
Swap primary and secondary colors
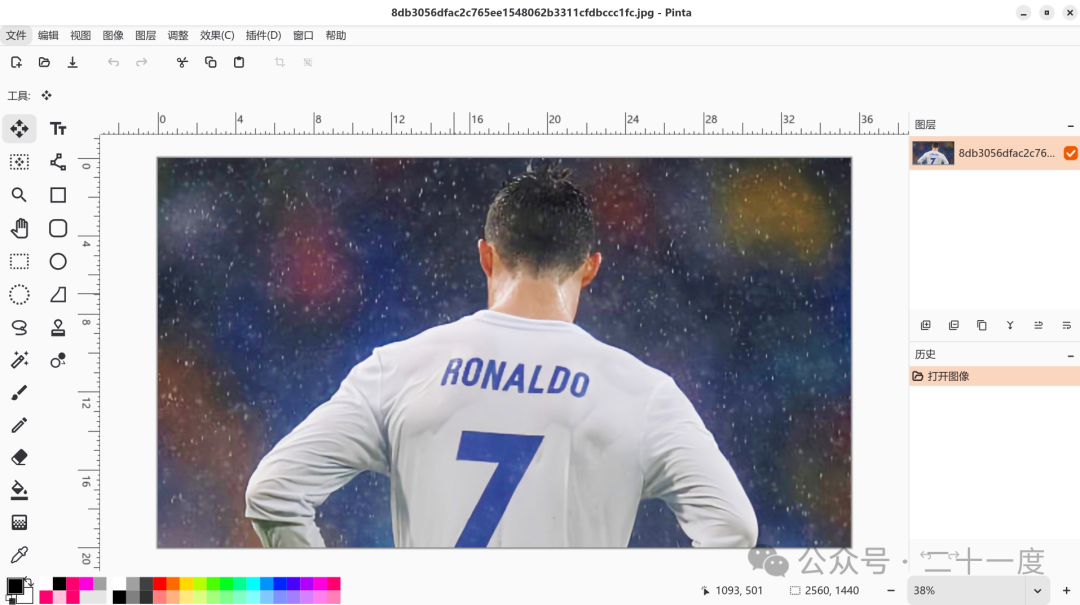[x=29, y=582]
